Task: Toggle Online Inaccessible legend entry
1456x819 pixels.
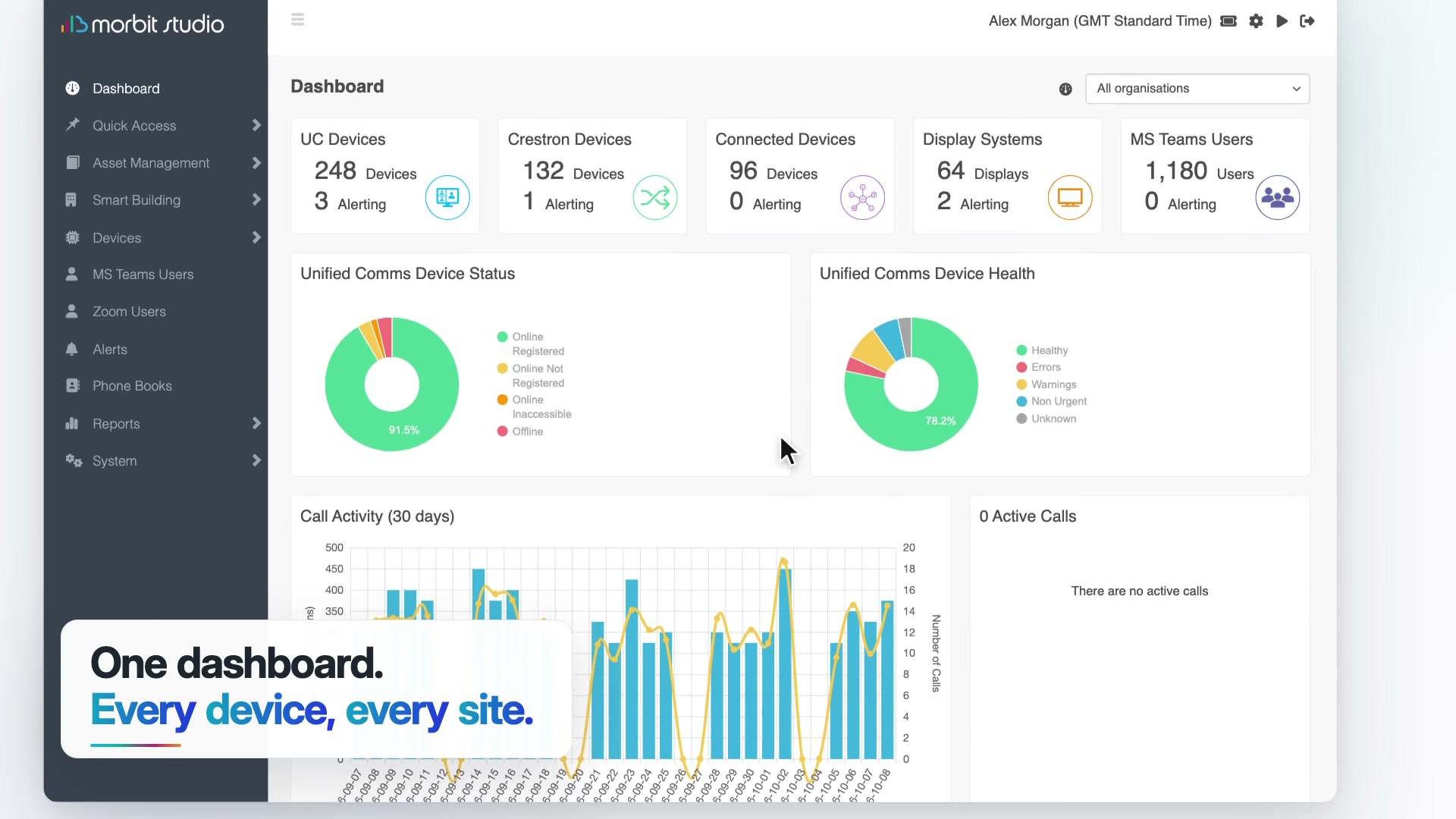Action: click(535, 406)
